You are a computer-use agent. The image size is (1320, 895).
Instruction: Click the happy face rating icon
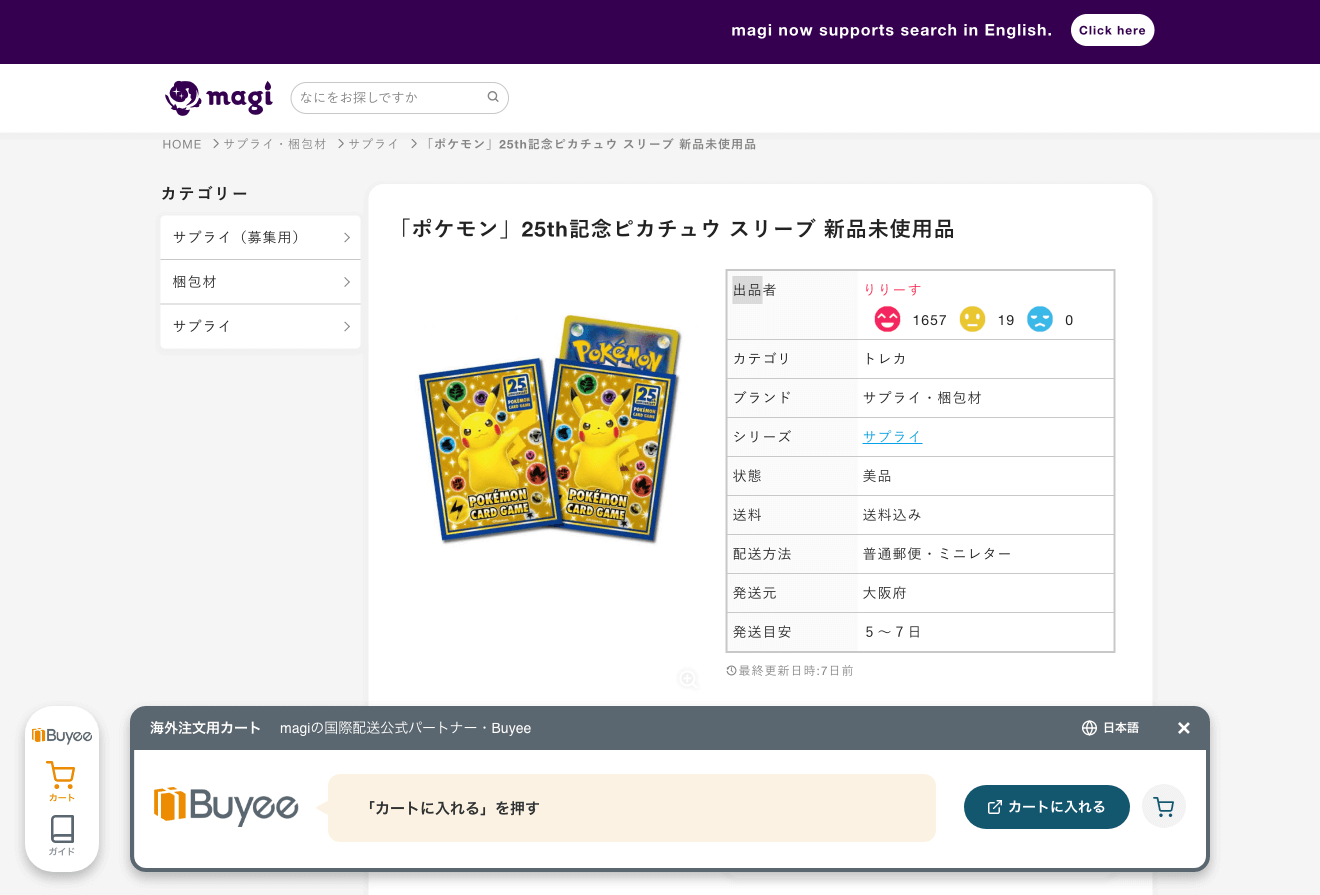pos(887,320)
